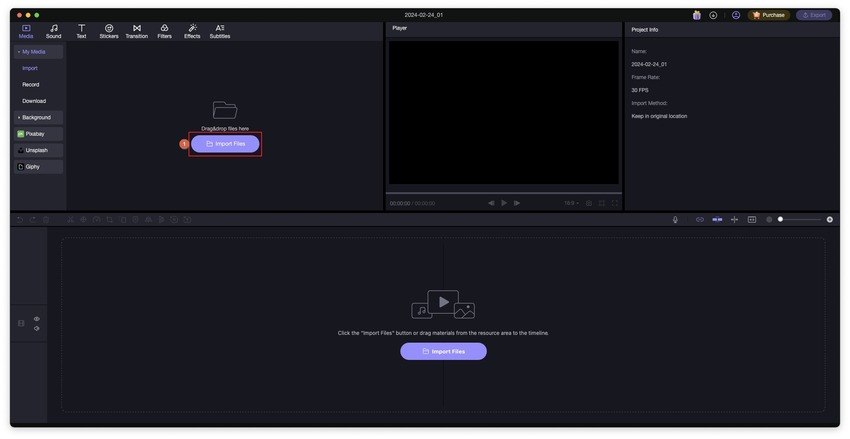This screenshot has height=439, width=850.
Task: Click the Purchase button
Action: [x=769, y=15]
